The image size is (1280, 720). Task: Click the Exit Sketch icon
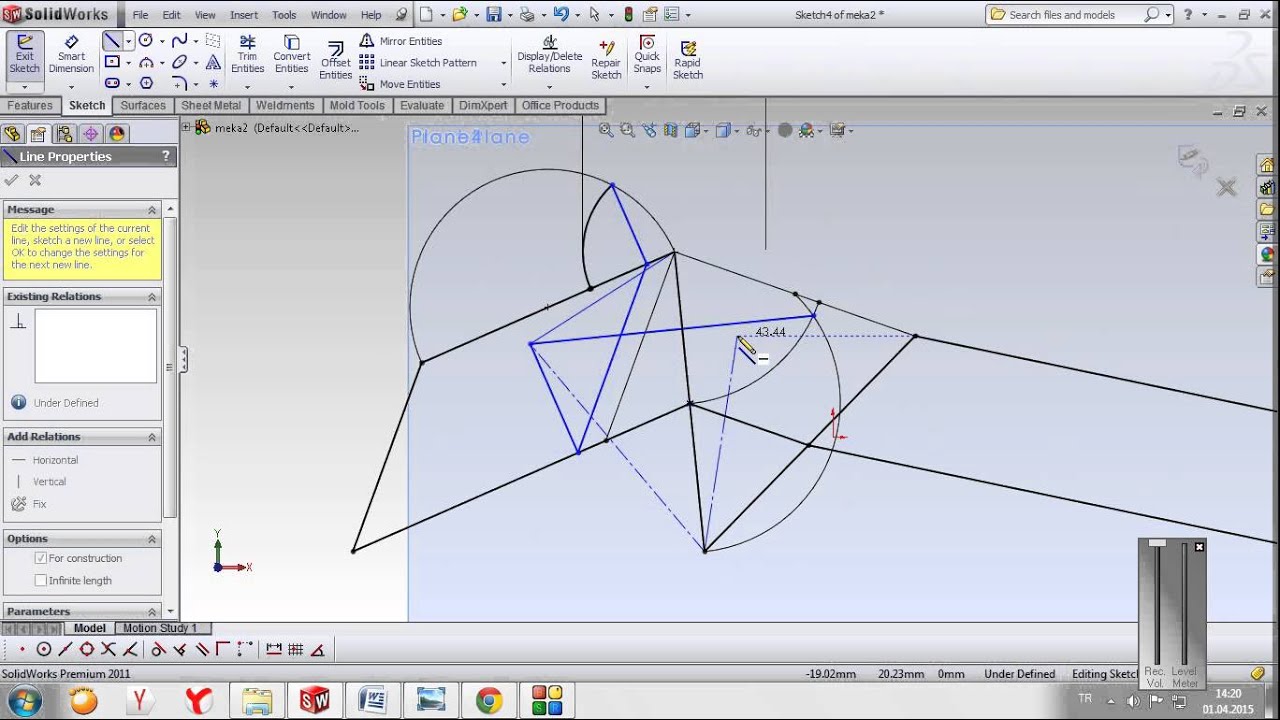pyautogui.click(x=24, y=54)
